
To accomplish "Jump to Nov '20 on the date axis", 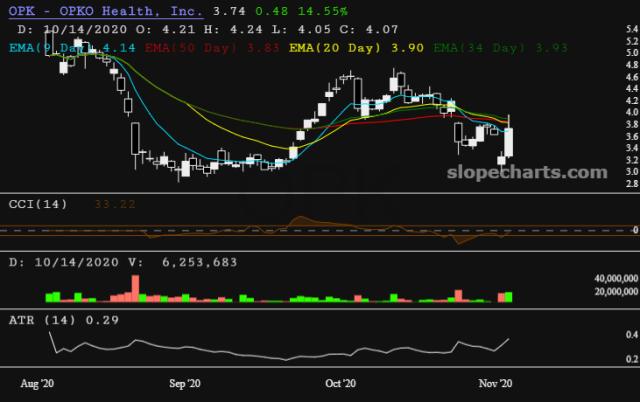I will click(x=496, y=383).
